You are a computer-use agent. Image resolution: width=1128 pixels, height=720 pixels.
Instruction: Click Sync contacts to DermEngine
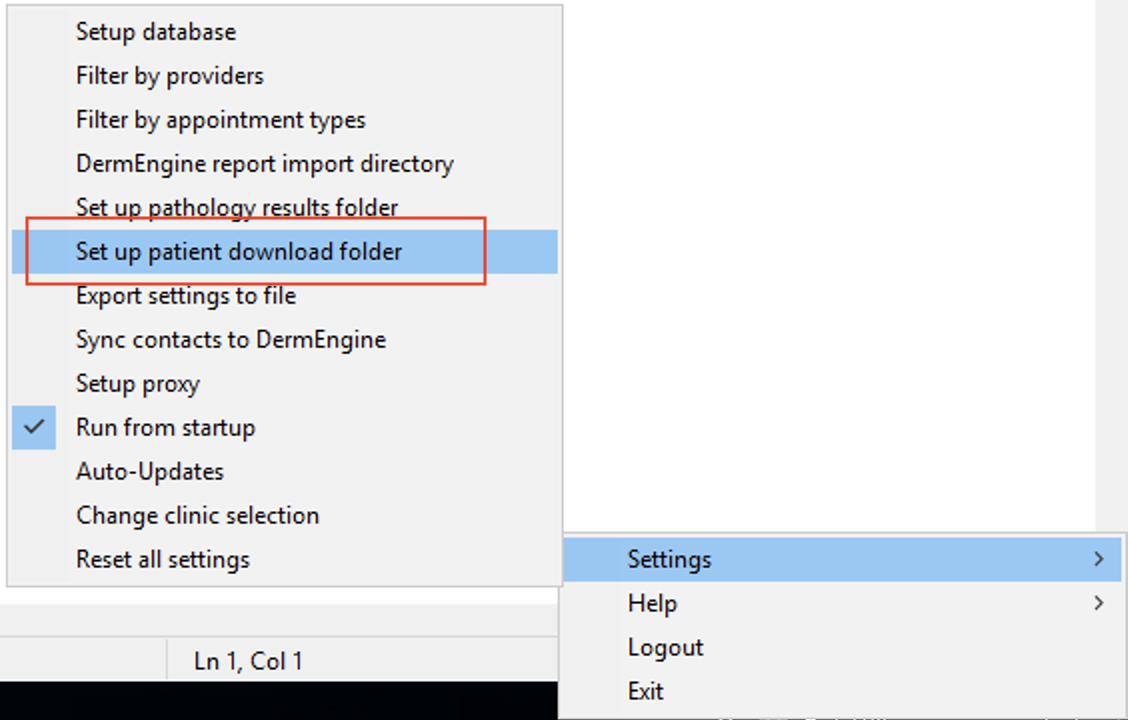pyautogui.click(x=231, y=340)
